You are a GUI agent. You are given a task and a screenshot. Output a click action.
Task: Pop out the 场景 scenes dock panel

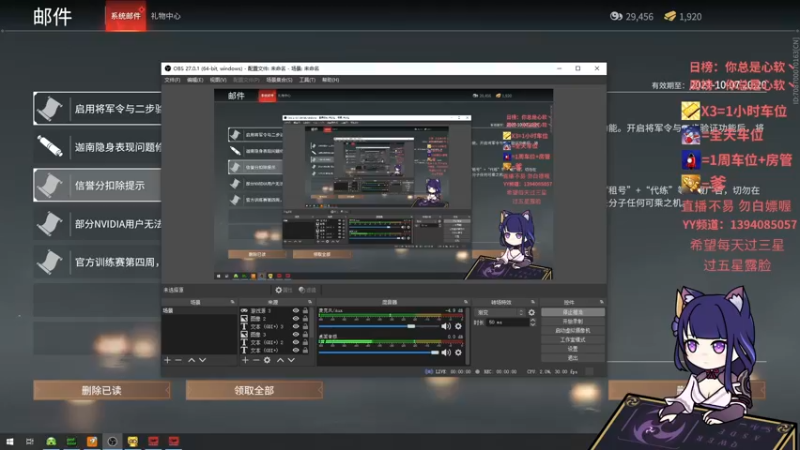[x=233, y=302]
